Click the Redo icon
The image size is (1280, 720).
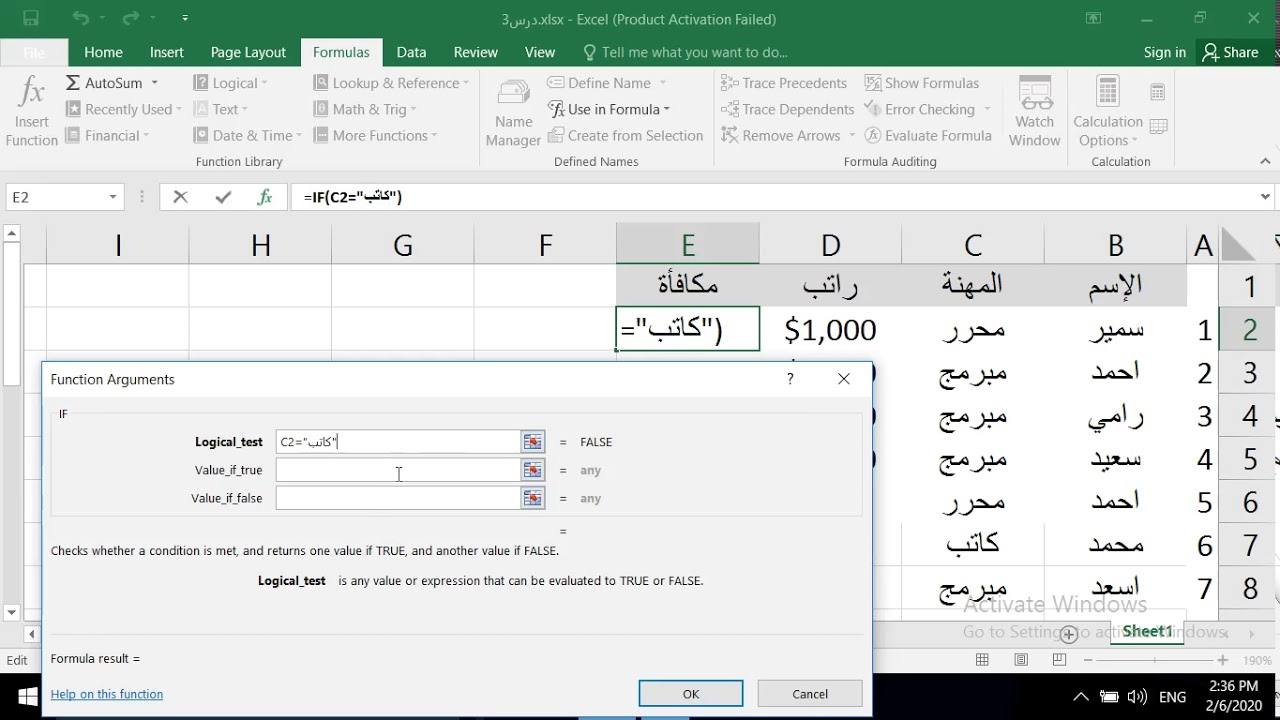point(130,18)
